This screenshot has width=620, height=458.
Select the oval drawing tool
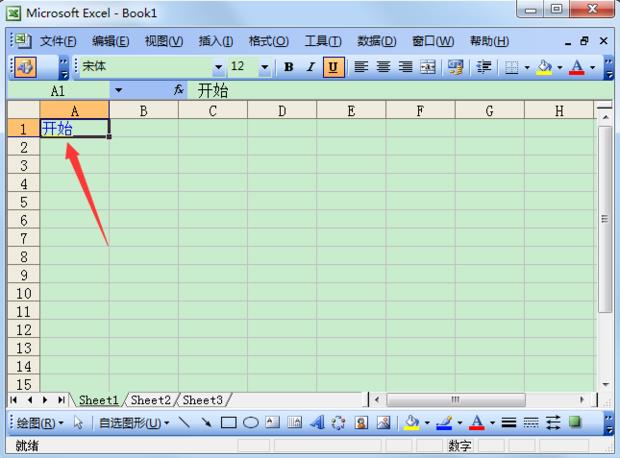(251, 423)
